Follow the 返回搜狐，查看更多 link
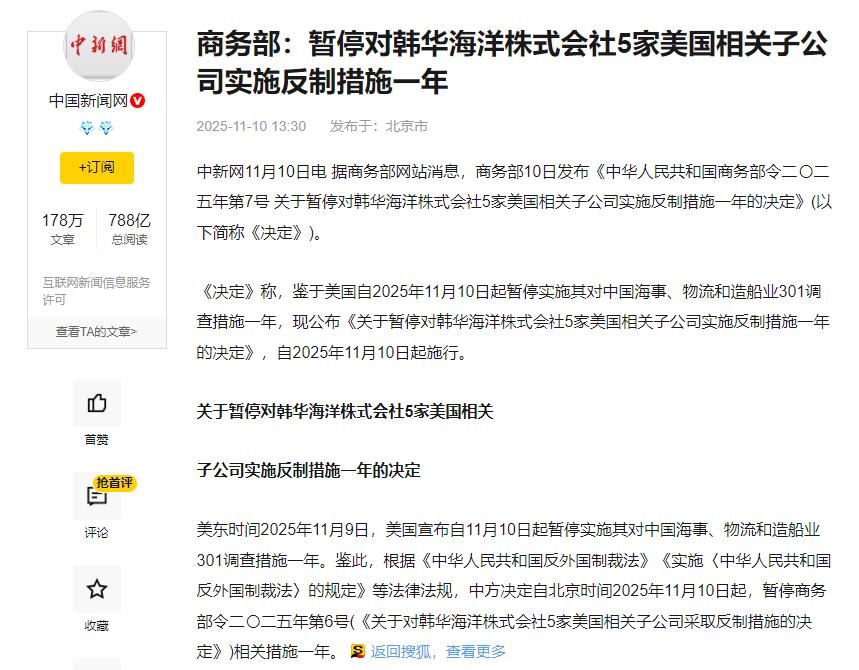The width and height of the screenshot is (859, 670). [438, 651]
